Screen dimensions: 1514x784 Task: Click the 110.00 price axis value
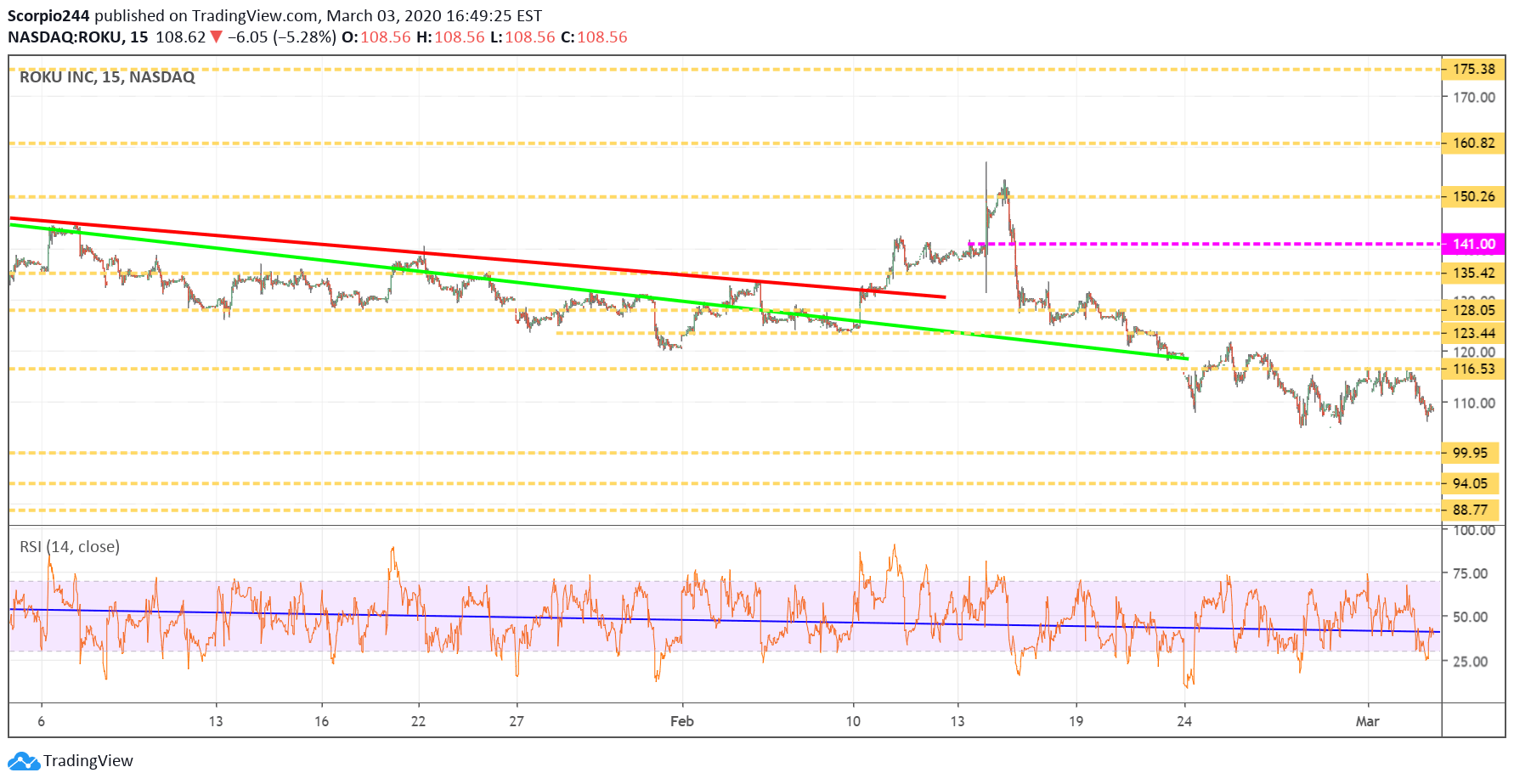pos(1474,403)
